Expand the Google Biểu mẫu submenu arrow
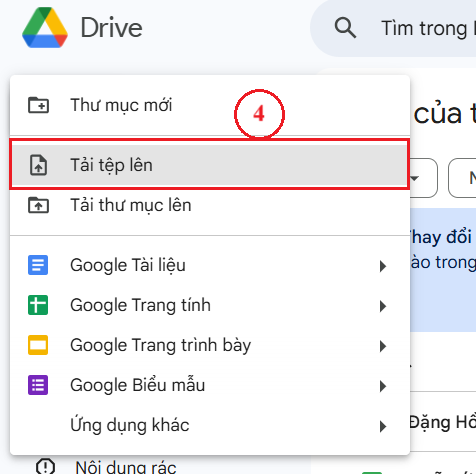Screen dimensions: 476x474 383,386
